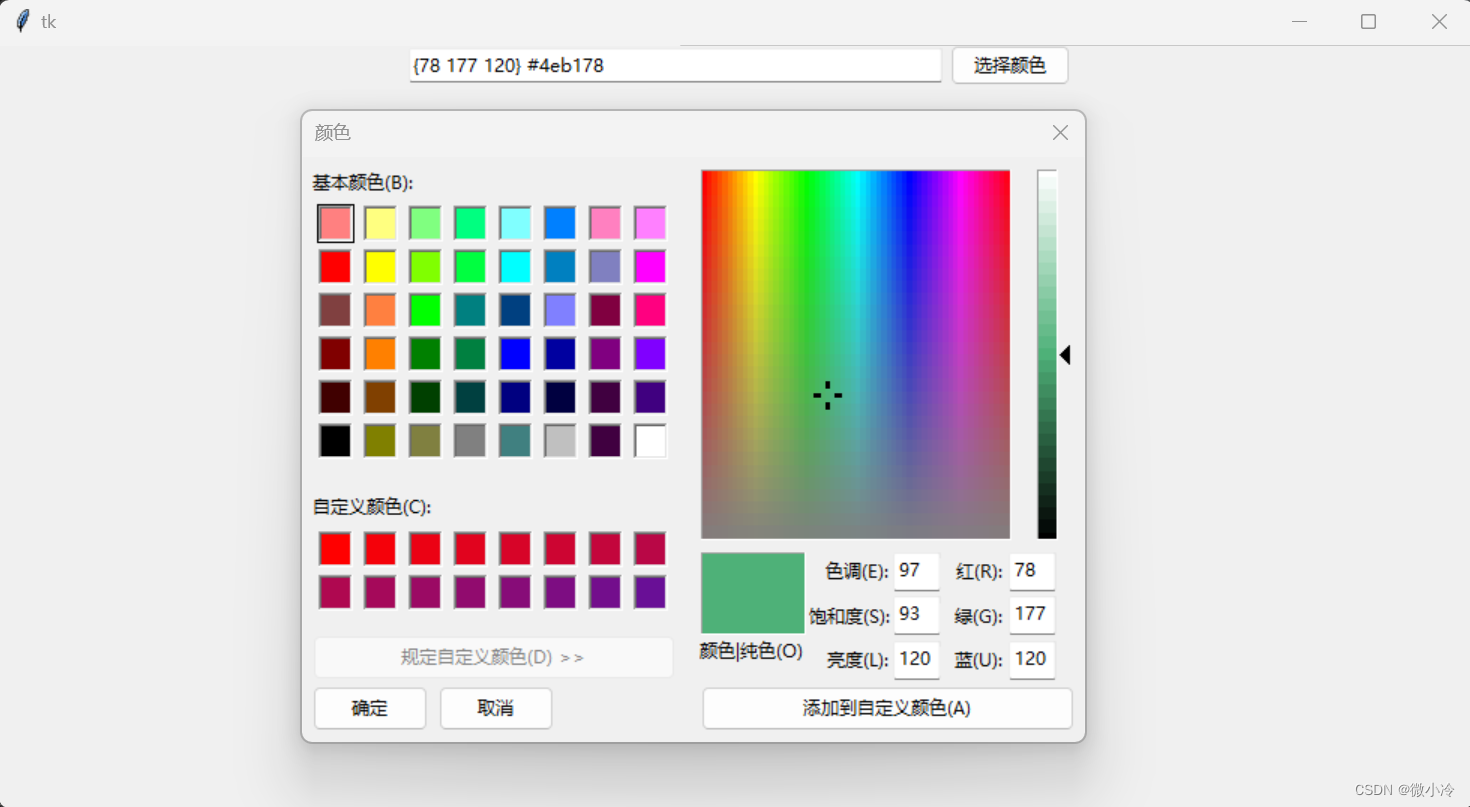
Task: Click the crosshair in the color spectrum
Action: pos(827,395)
